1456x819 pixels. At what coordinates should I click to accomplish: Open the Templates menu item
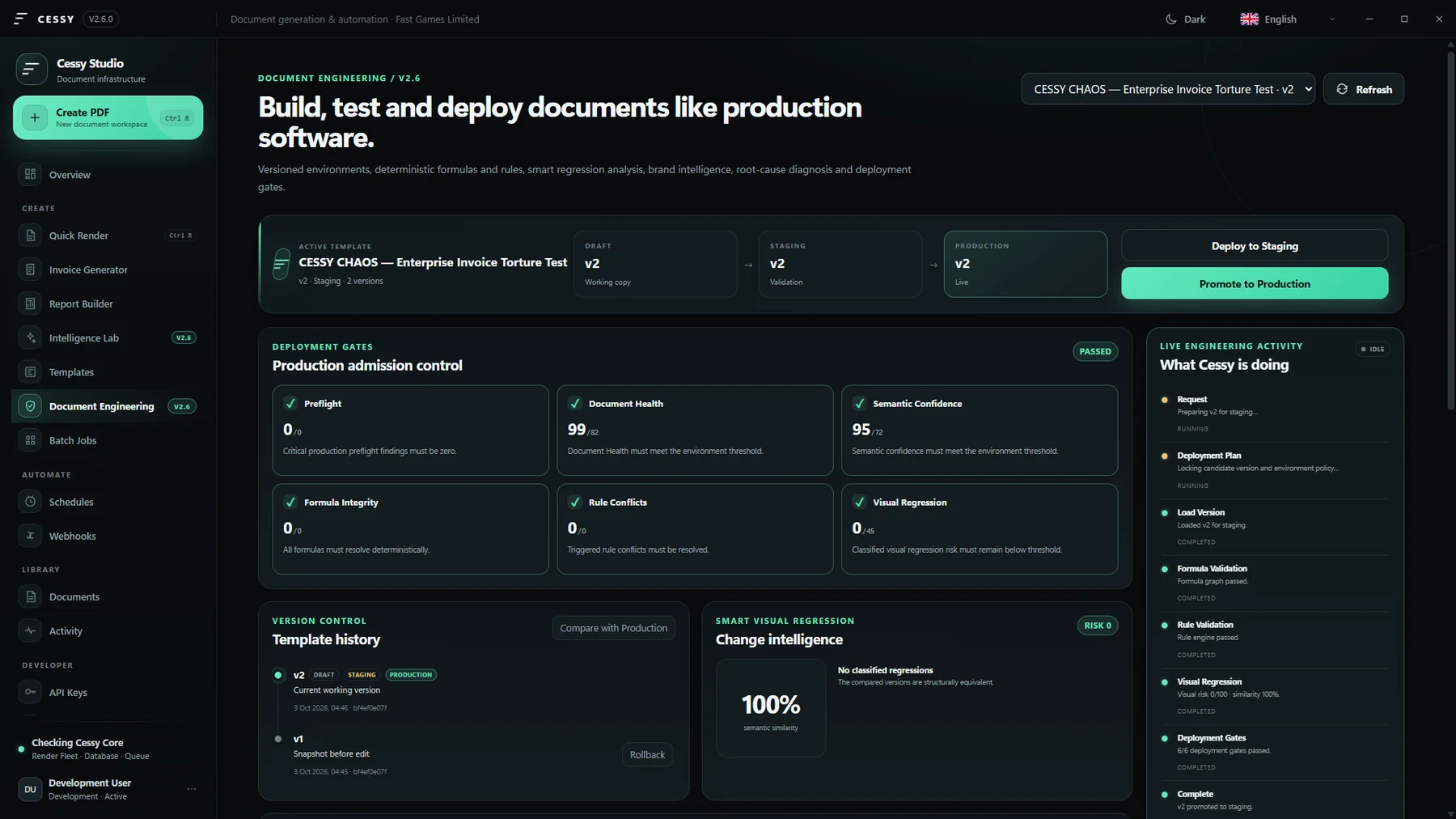coord(108,372)
